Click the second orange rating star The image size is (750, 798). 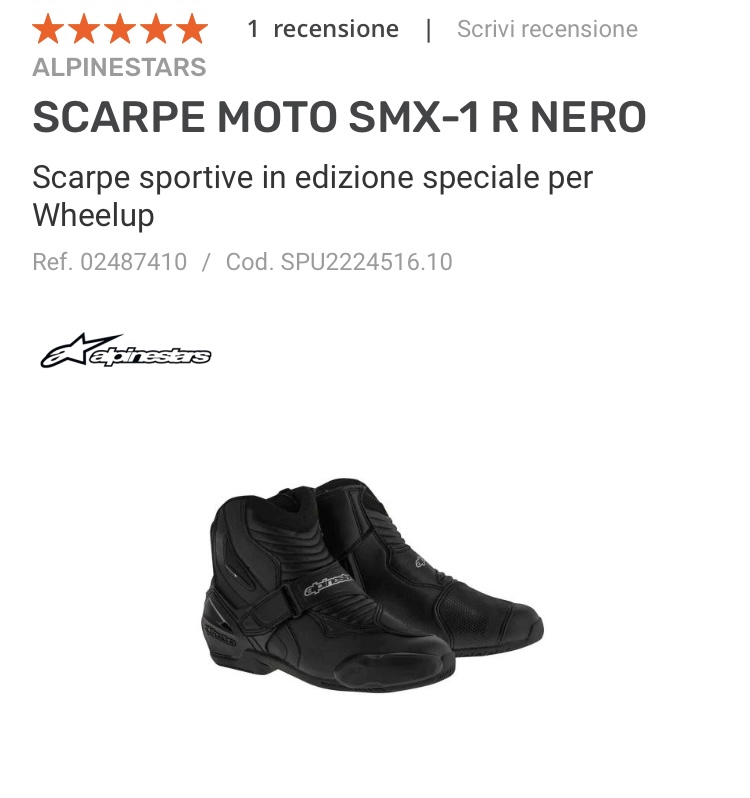(84, 29)
